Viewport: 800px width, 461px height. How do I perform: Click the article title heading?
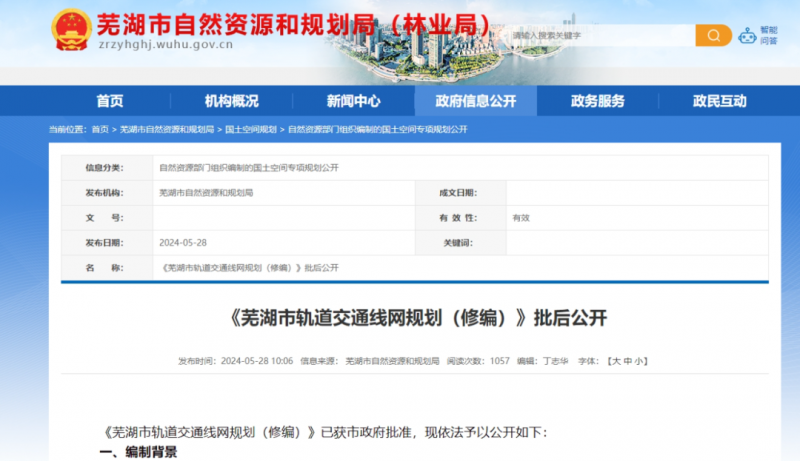point(411,318)
